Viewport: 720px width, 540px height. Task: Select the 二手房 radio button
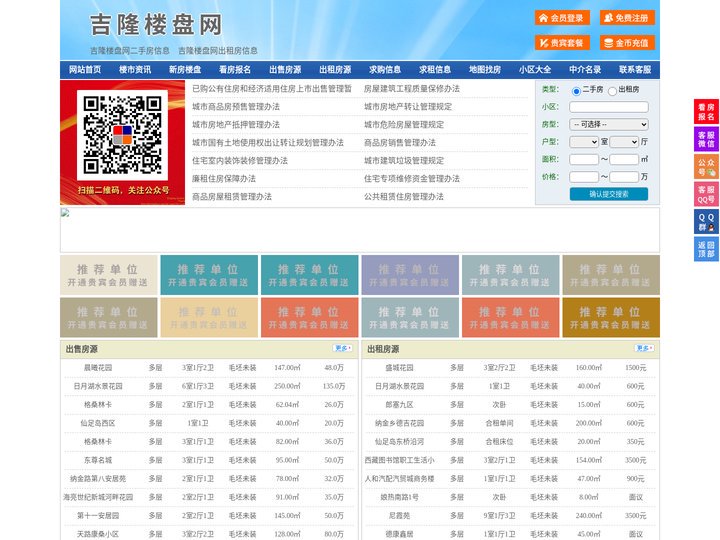[576, 91]
